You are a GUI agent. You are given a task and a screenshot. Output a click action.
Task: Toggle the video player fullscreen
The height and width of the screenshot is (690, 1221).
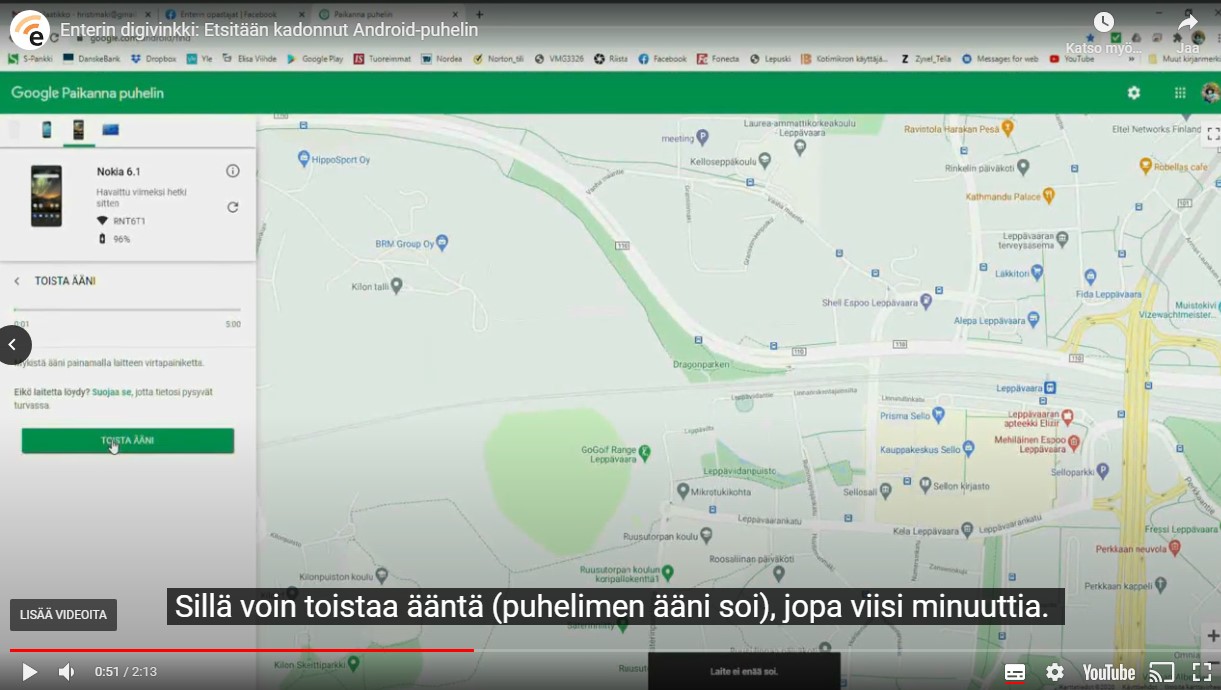pyautogui.click(x=1202, y=672)
